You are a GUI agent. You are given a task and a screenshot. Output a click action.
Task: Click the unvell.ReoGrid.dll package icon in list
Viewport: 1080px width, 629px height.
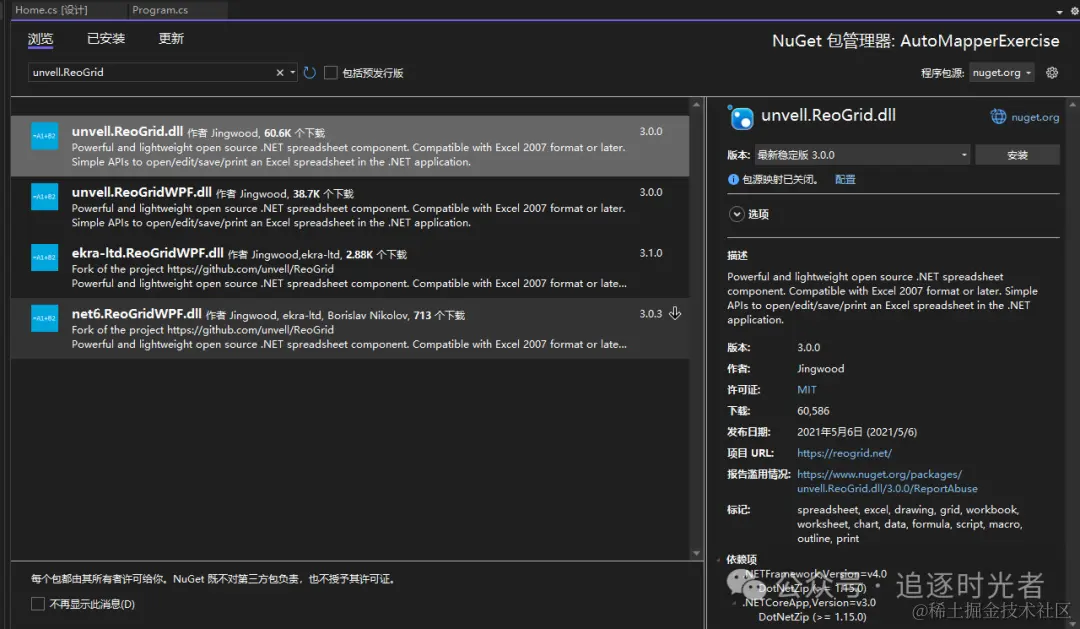(x=44, y=136)
